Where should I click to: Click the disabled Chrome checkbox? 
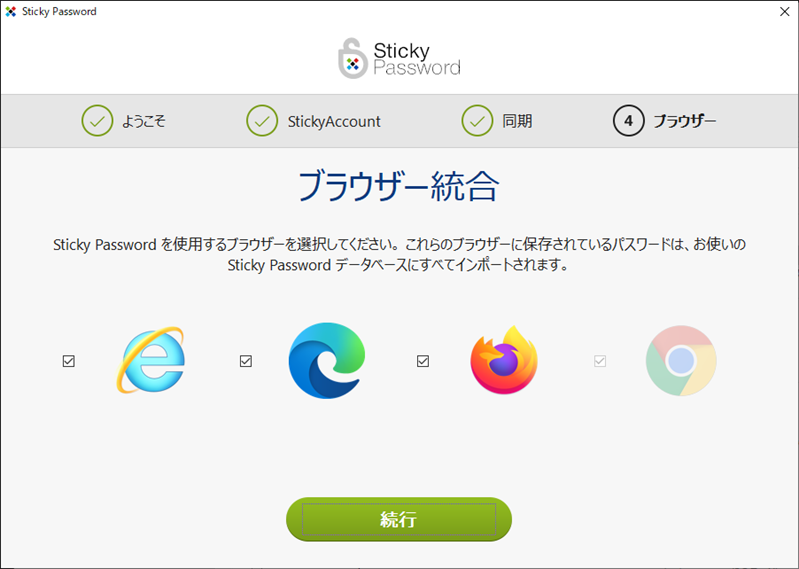click(600, 361)
